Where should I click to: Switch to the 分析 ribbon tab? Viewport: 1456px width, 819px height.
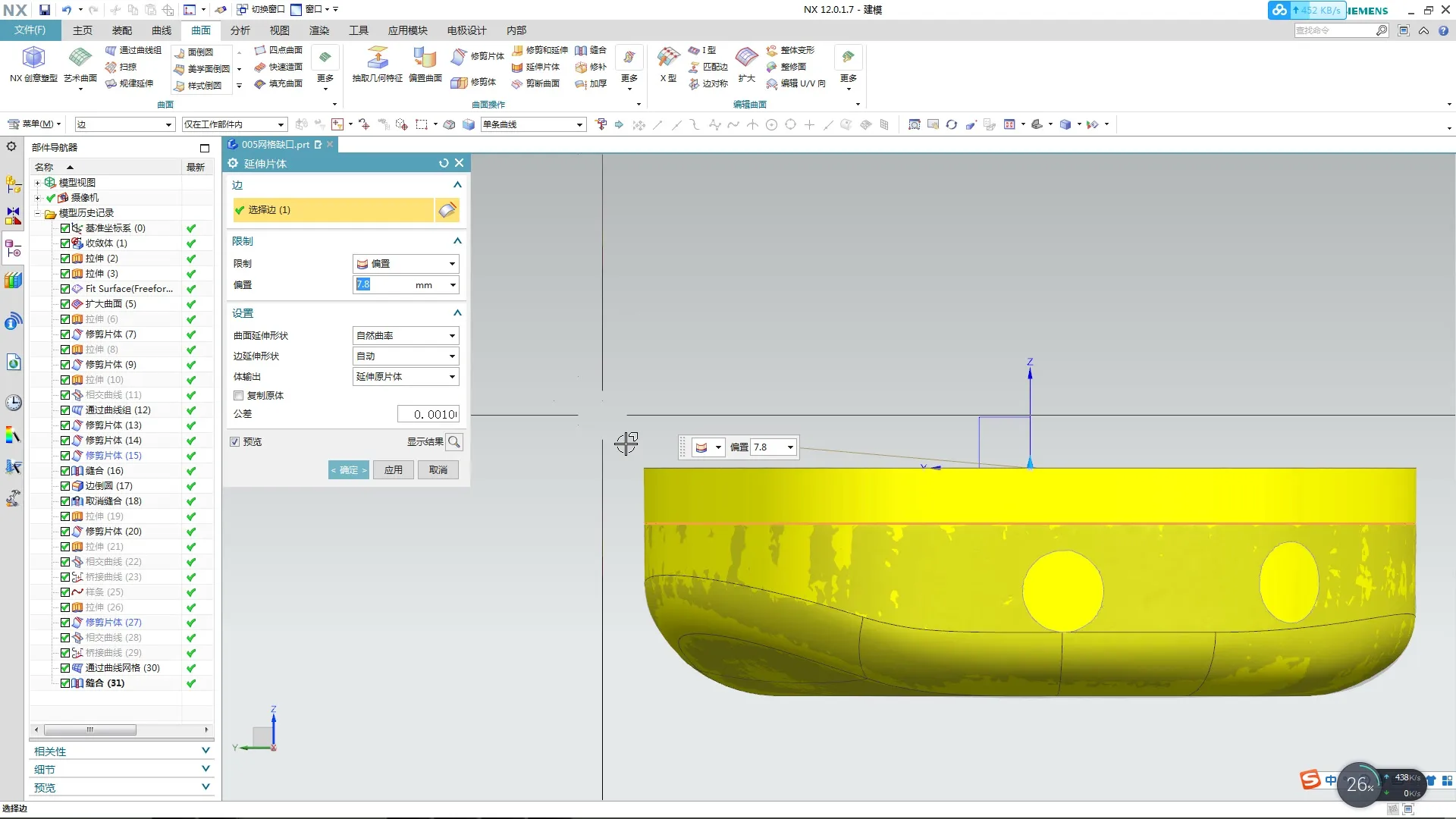tap(240, 30)
